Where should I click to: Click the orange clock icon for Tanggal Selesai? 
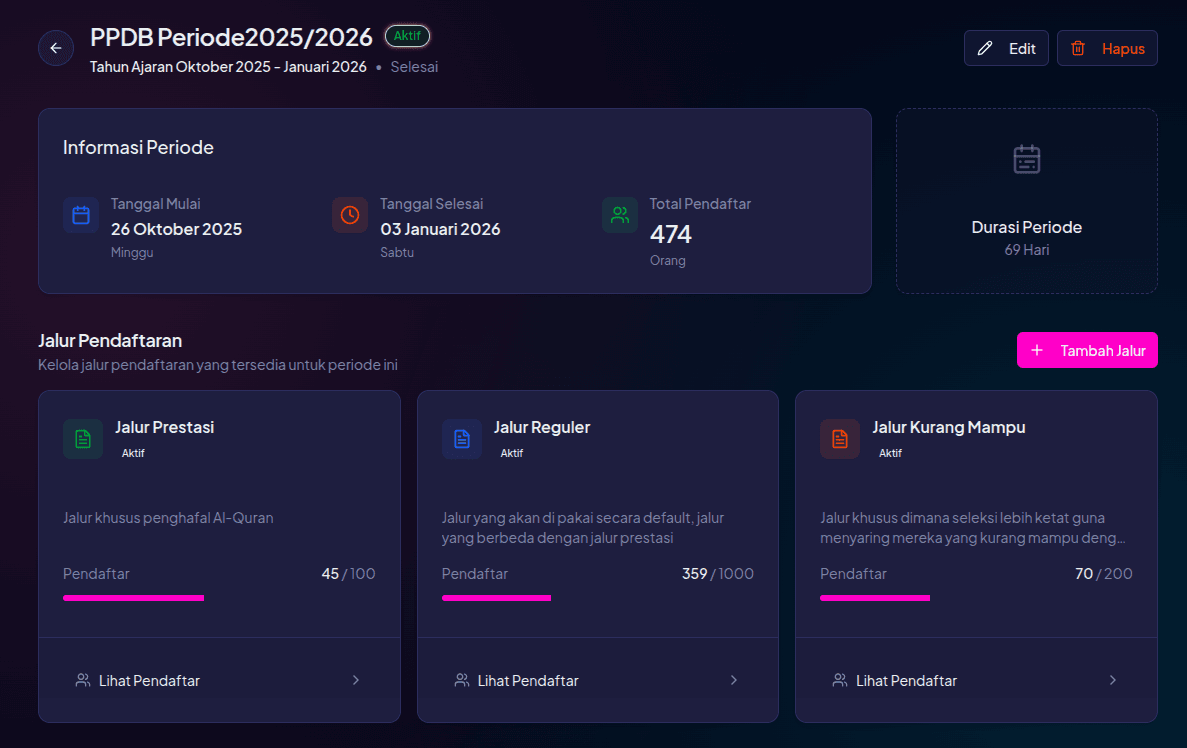[x=350, y=215]
